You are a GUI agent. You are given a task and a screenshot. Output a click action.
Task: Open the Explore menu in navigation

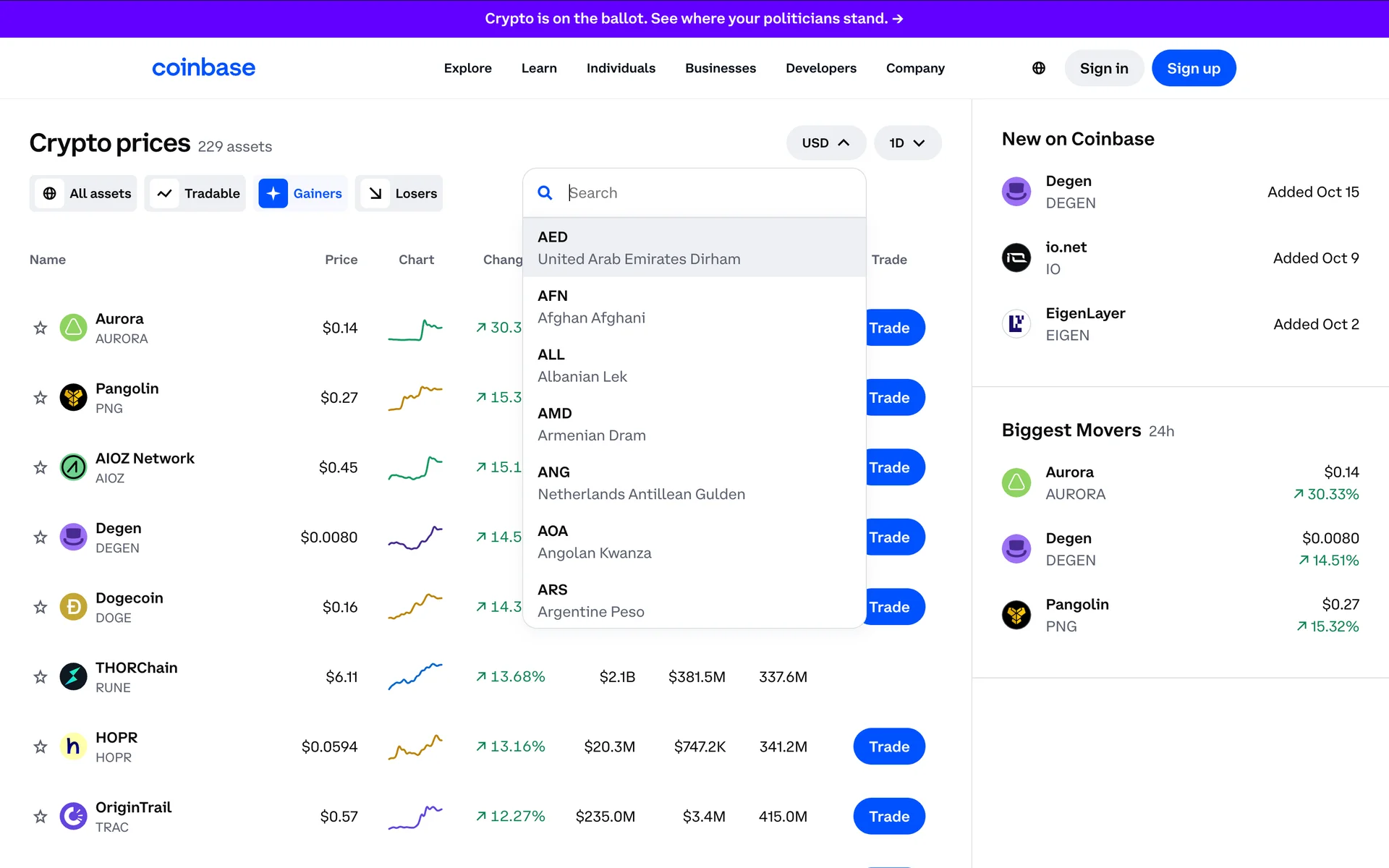467,68
